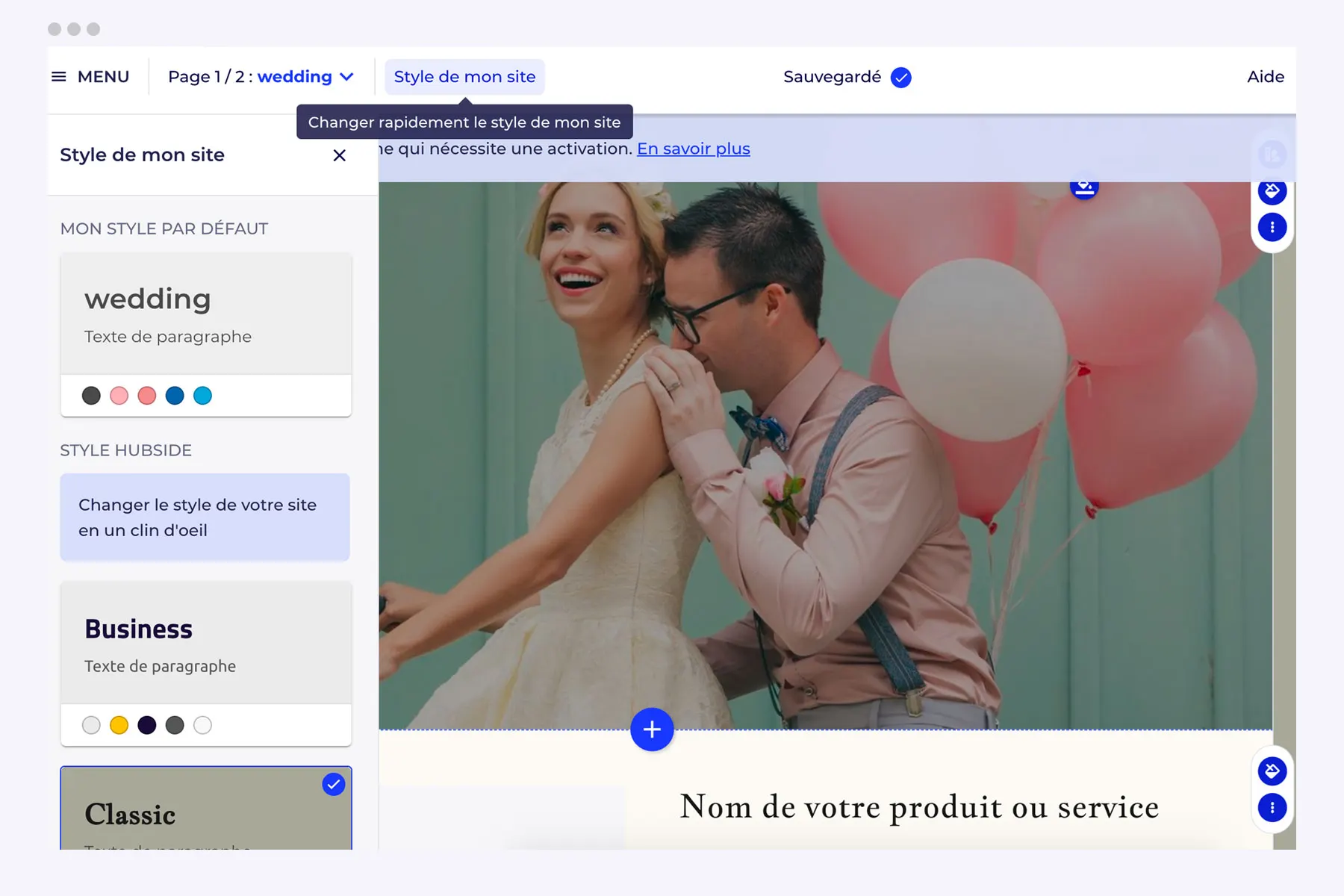
Task: Follow the En savoir plus link
Action: click(694, 149)
